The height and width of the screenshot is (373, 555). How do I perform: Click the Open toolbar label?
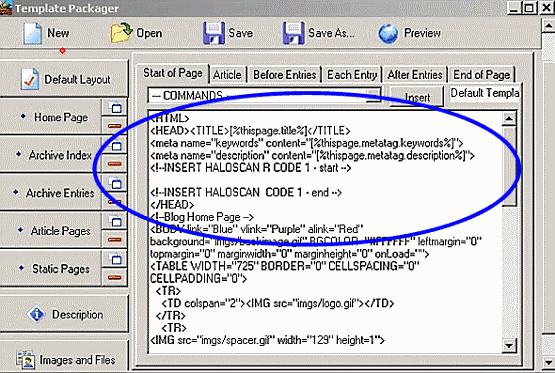(x=149, y=33)
